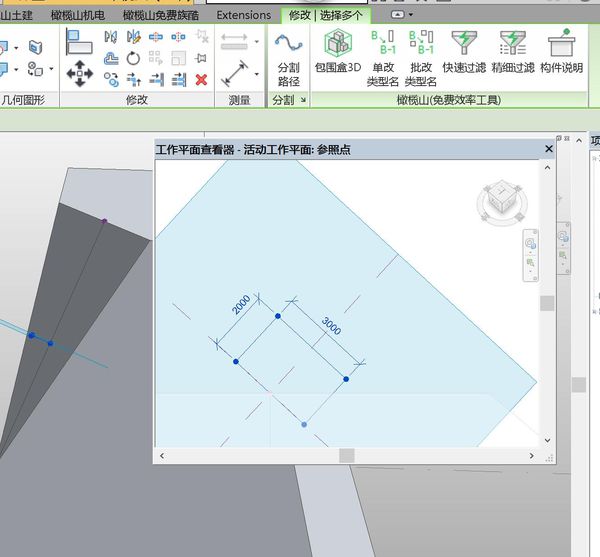Viewport: 600px width, 557px height.
Task: Toggle the ribbon minimize button
Action: point(398,15)
